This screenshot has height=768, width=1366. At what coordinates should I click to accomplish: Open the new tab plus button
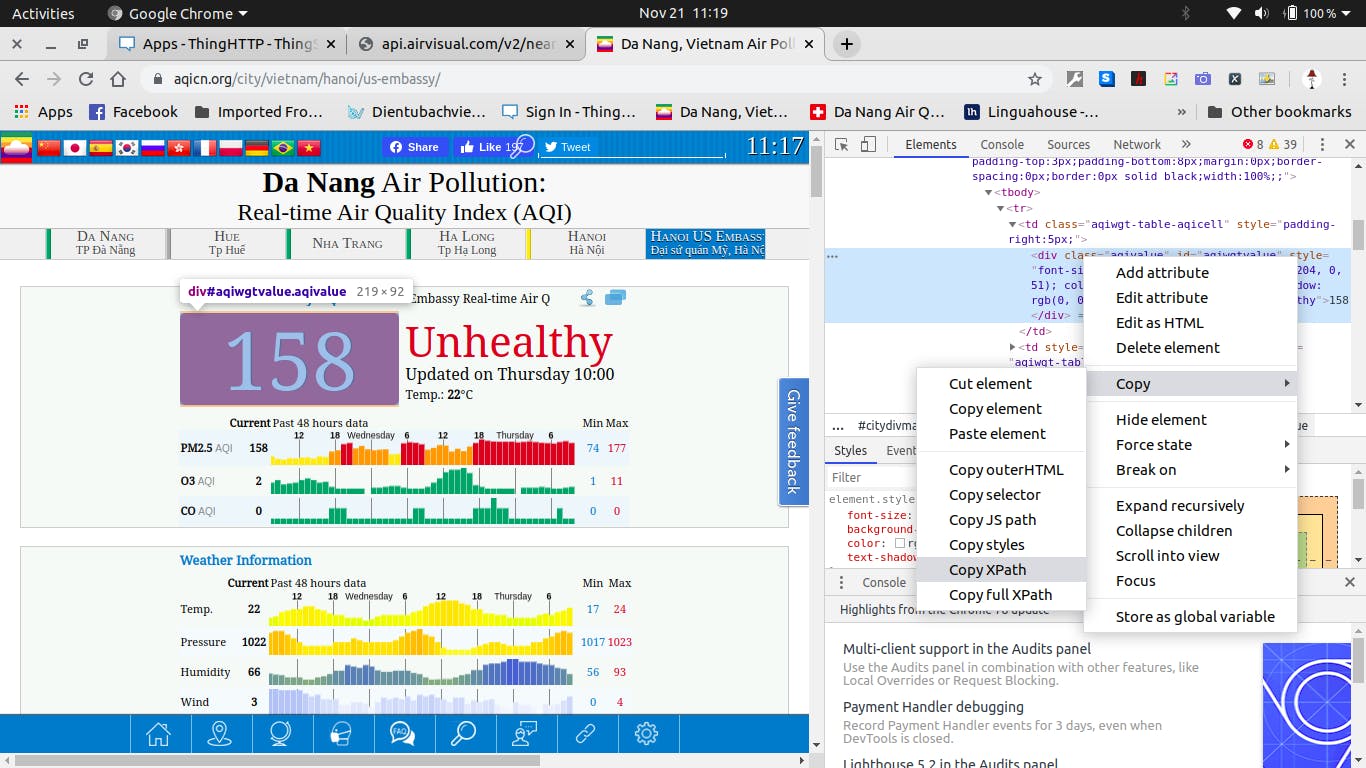[x=847, y=44]
